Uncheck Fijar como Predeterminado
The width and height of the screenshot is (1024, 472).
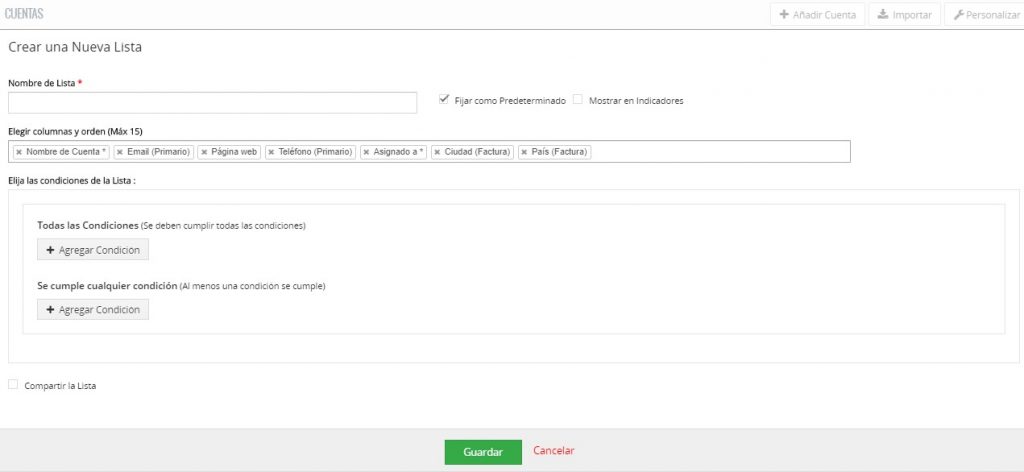(x=444, y=99)
